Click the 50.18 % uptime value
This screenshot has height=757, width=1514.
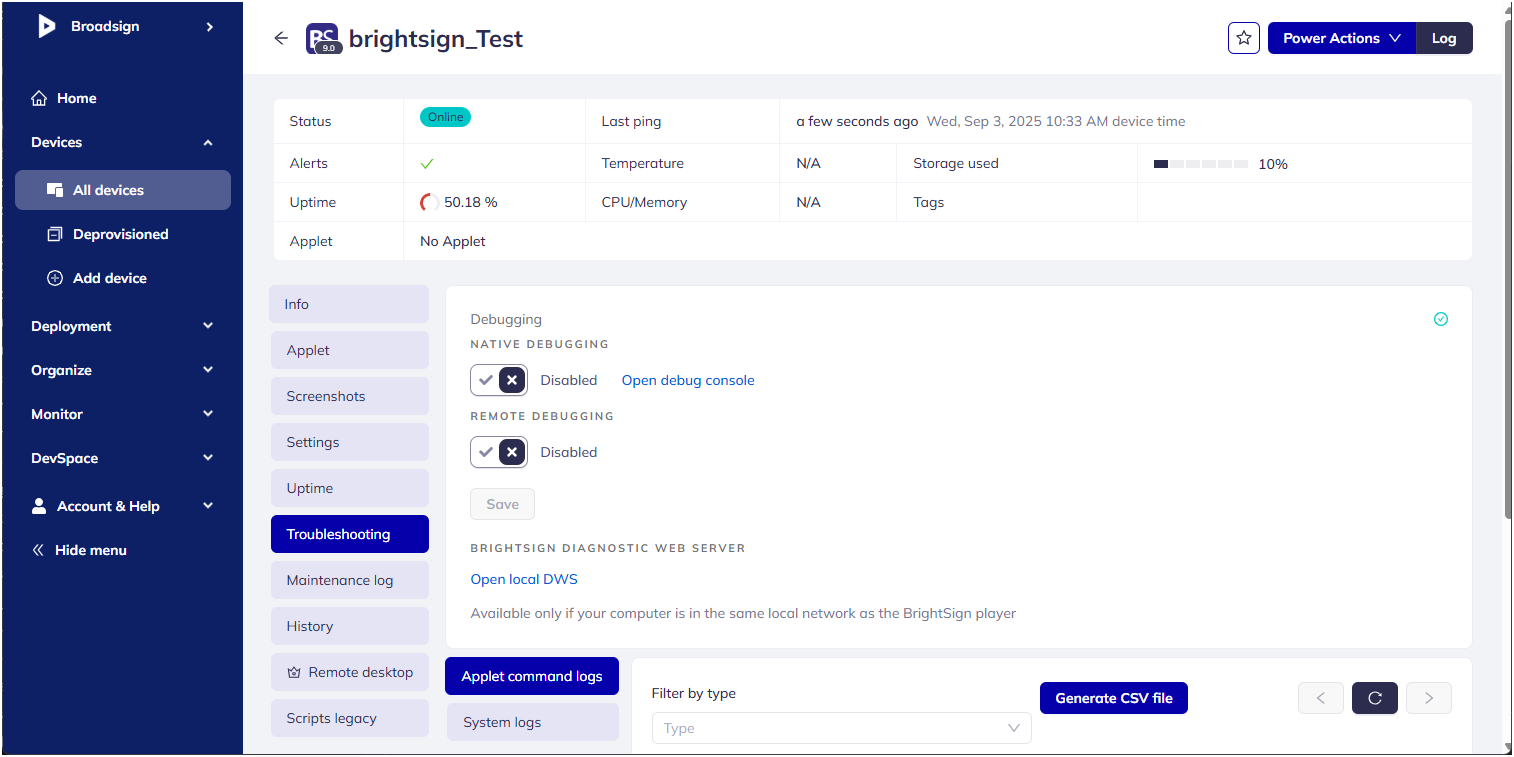pyautogui.click(x=471, y=202)
